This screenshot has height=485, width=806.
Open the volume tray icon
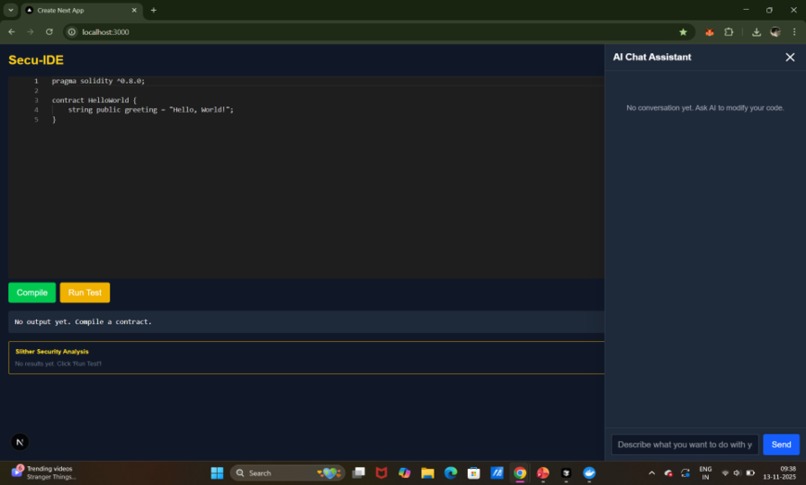click(737, 473)
